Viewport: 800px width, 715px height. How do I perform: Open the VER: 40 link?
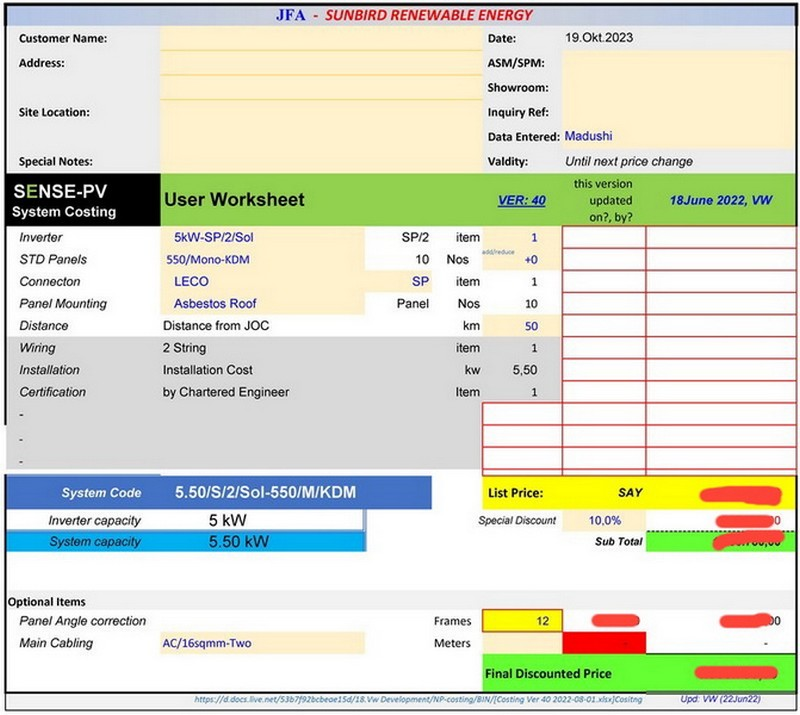[x=521, y=200]
